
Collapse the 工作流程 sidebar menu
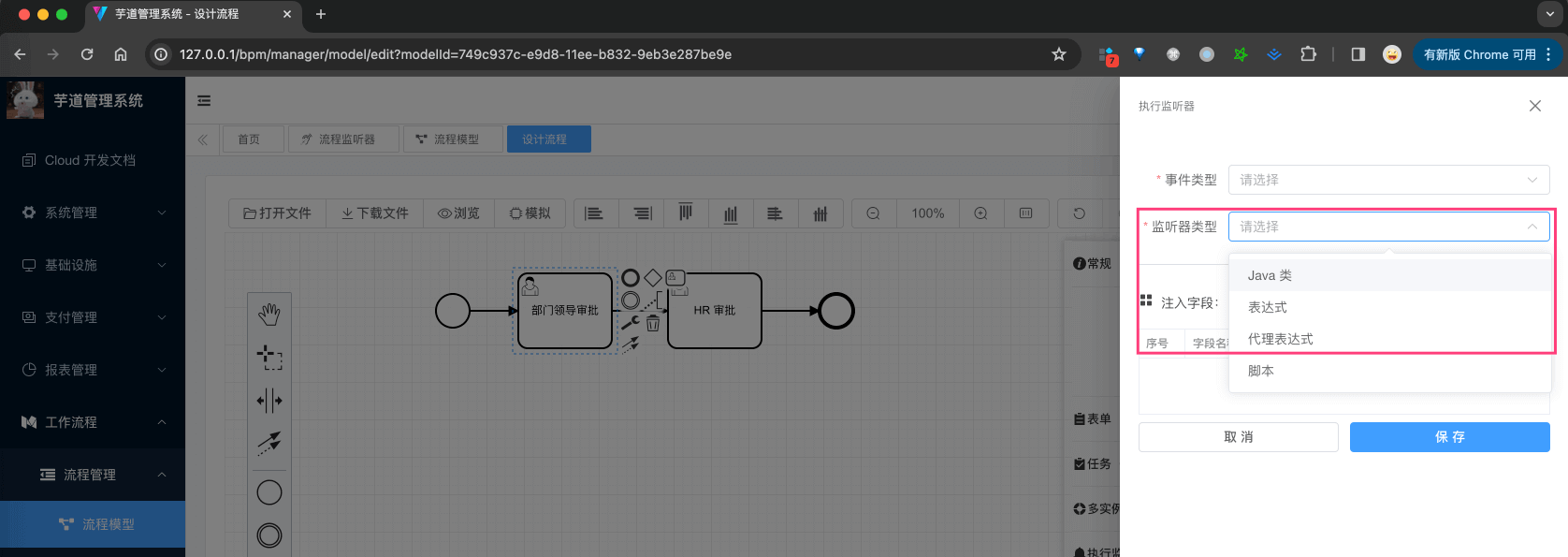93,422
